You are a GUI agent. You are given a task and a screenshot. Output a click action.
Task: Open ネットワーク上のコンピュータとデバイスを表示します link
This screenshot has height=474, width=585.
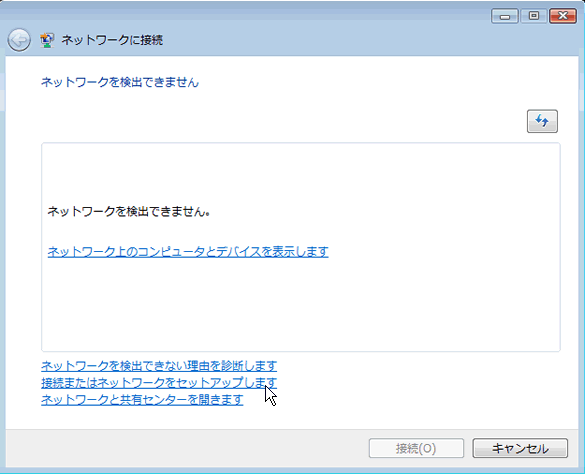188,252
